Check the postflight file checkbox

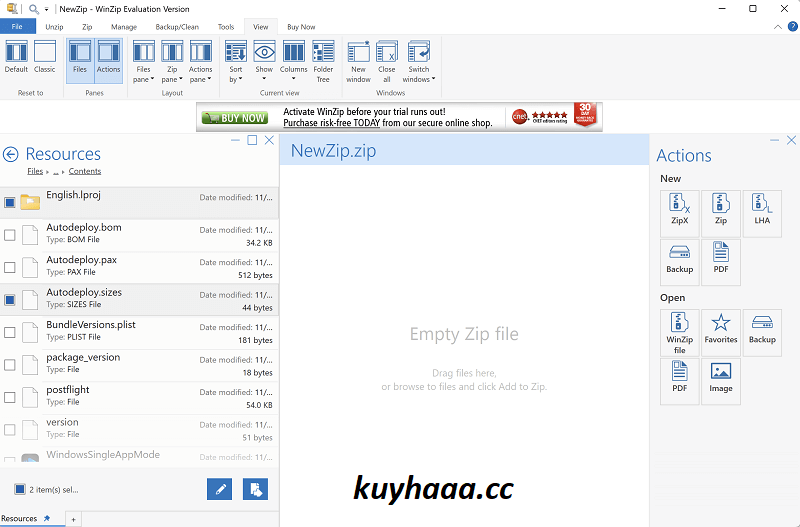tap(10, 397)
